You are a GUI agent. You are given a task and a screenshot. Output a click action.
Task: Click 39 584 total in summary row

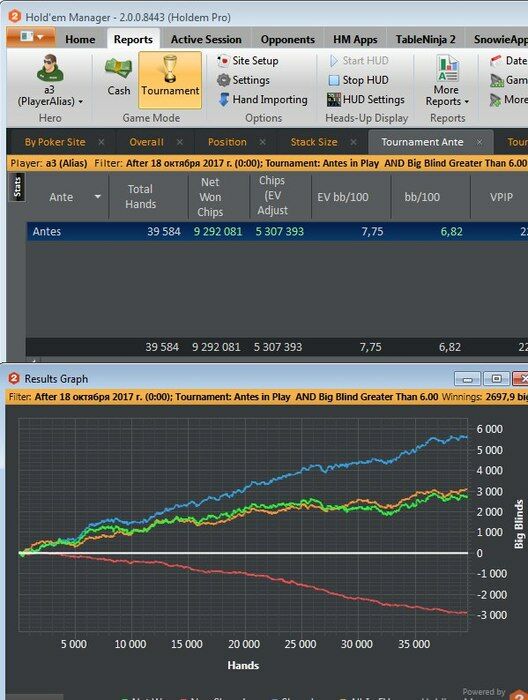point(162,347)
